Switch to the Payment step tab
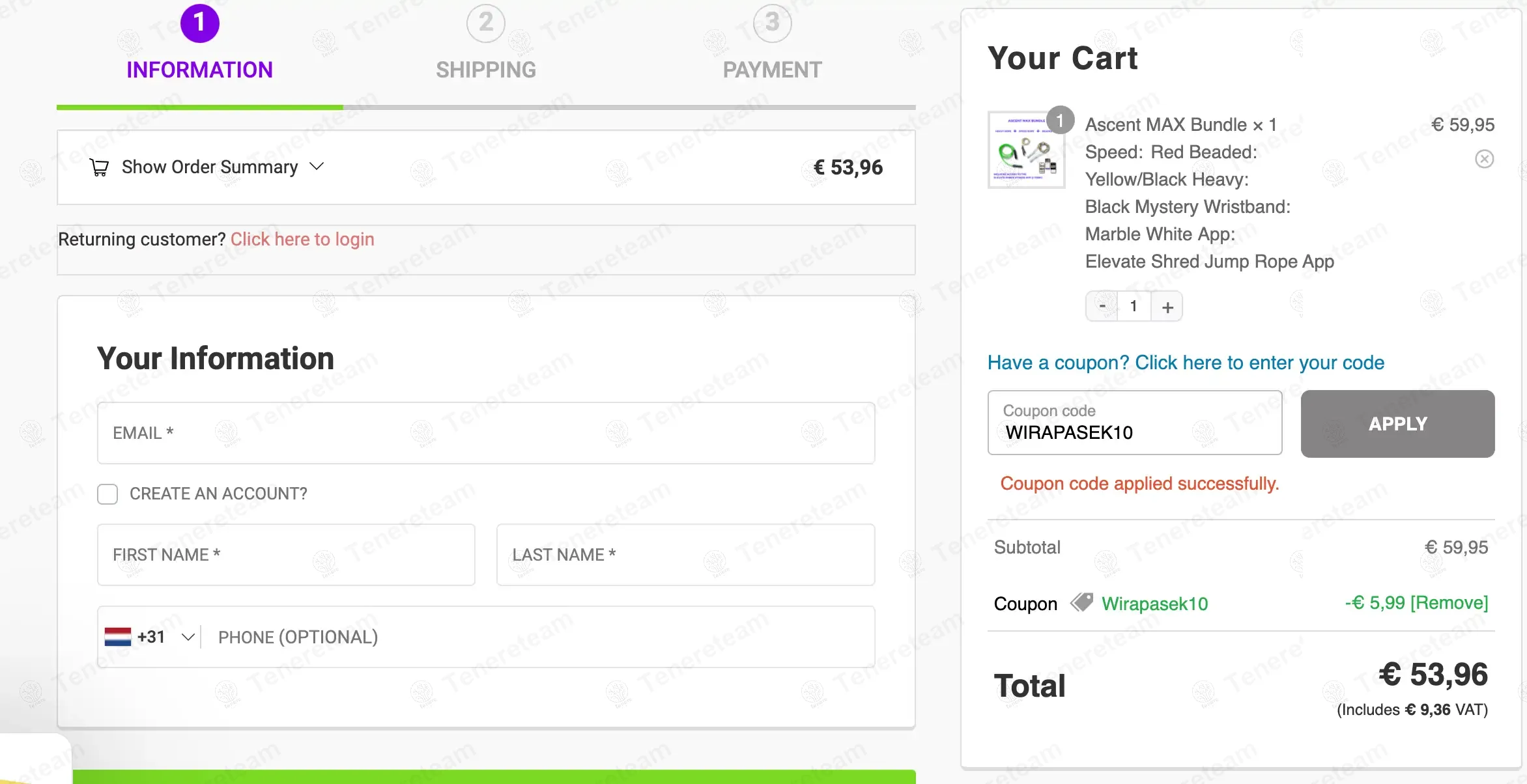This screenshot has width=1527, height=784. click(772, 70)
